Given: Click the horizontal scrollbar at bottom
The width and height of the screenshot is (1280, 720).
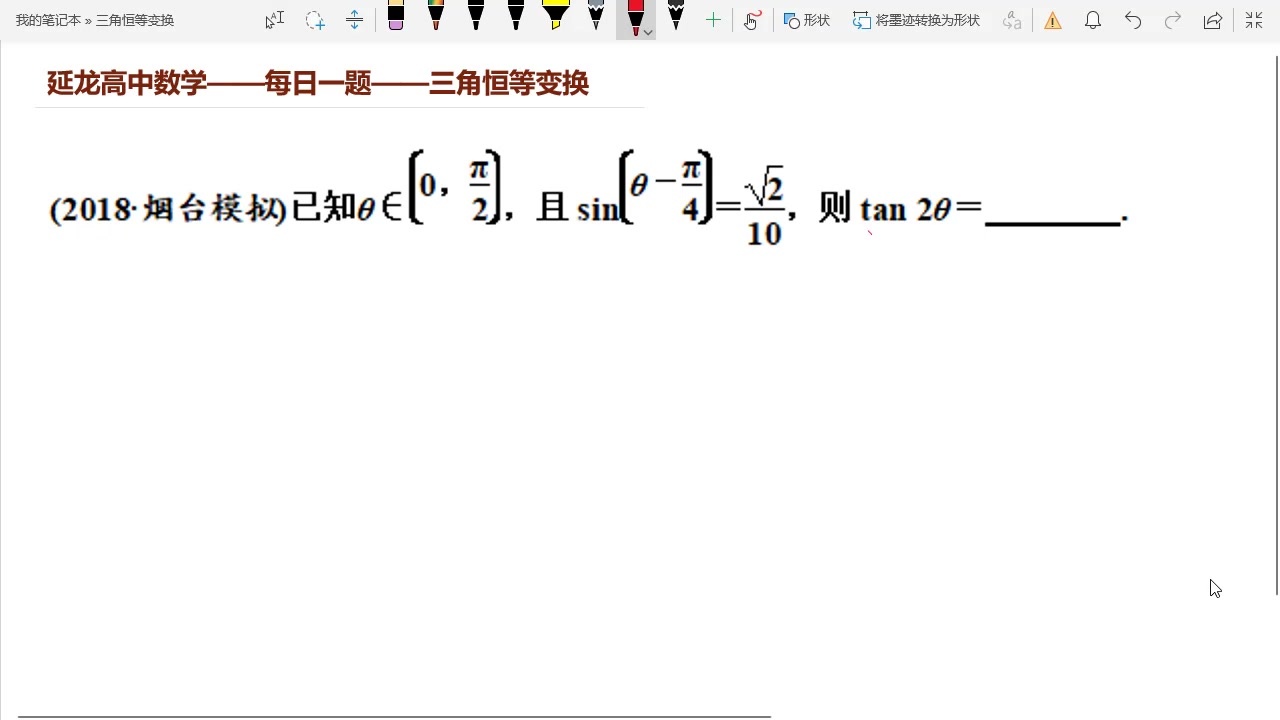Looking at the screenshot, I should (395, 716).
